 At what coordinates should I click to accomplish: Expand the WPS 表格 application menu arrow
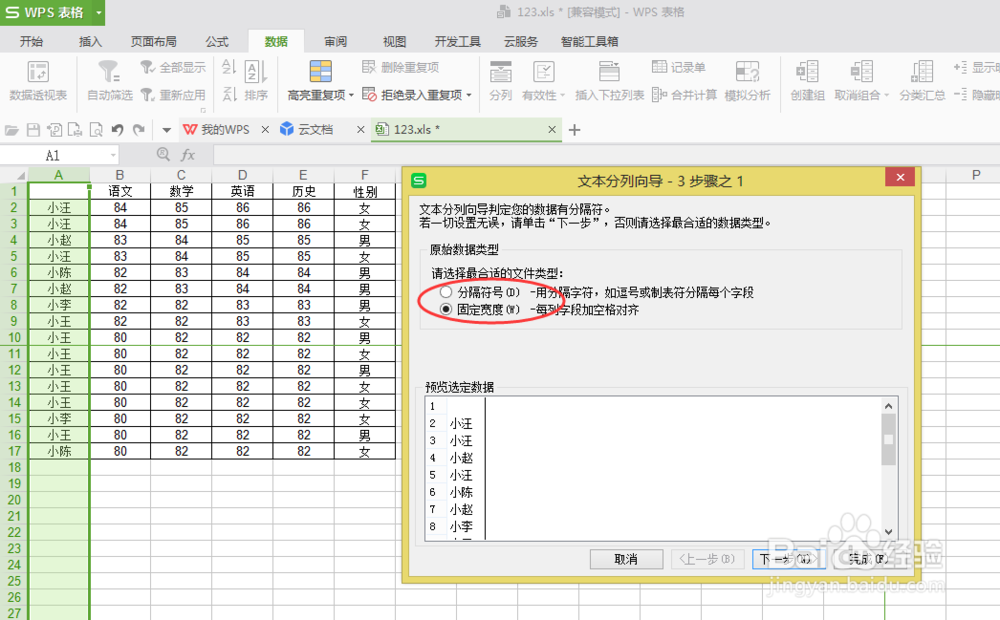click(x=98, y=12)
